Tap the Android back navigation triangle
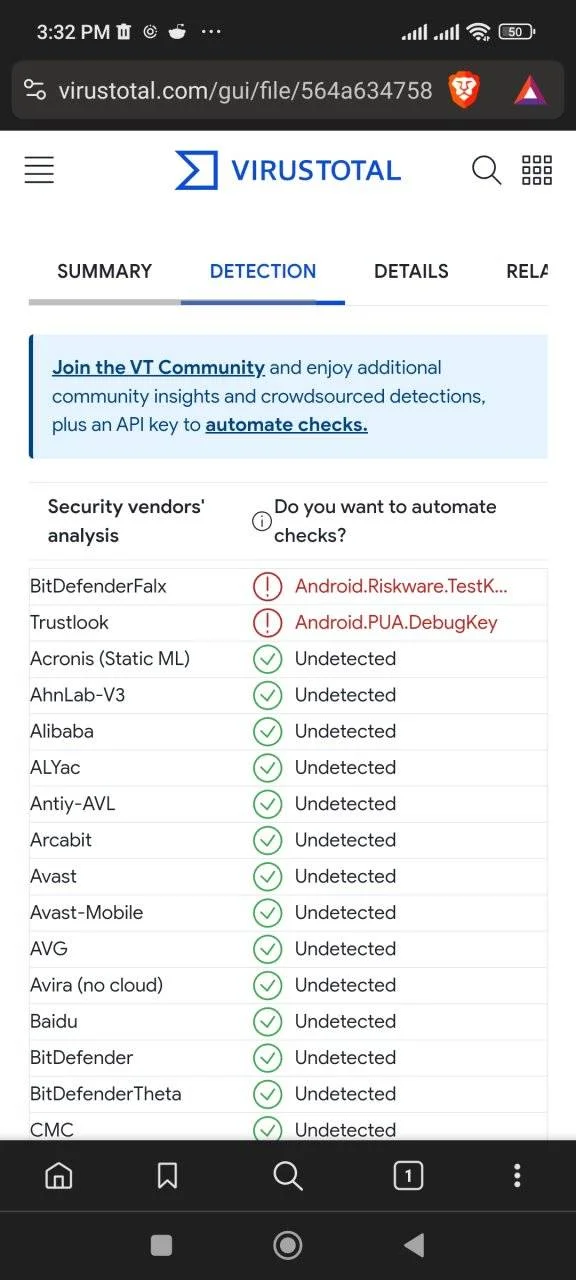576x1280 pixels. [414, 1244]
